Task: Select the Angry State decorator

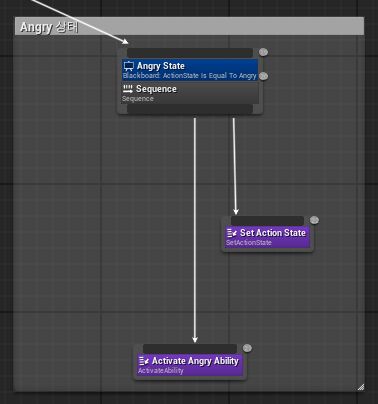Action: pyautogui.click(x=190, y=70)
